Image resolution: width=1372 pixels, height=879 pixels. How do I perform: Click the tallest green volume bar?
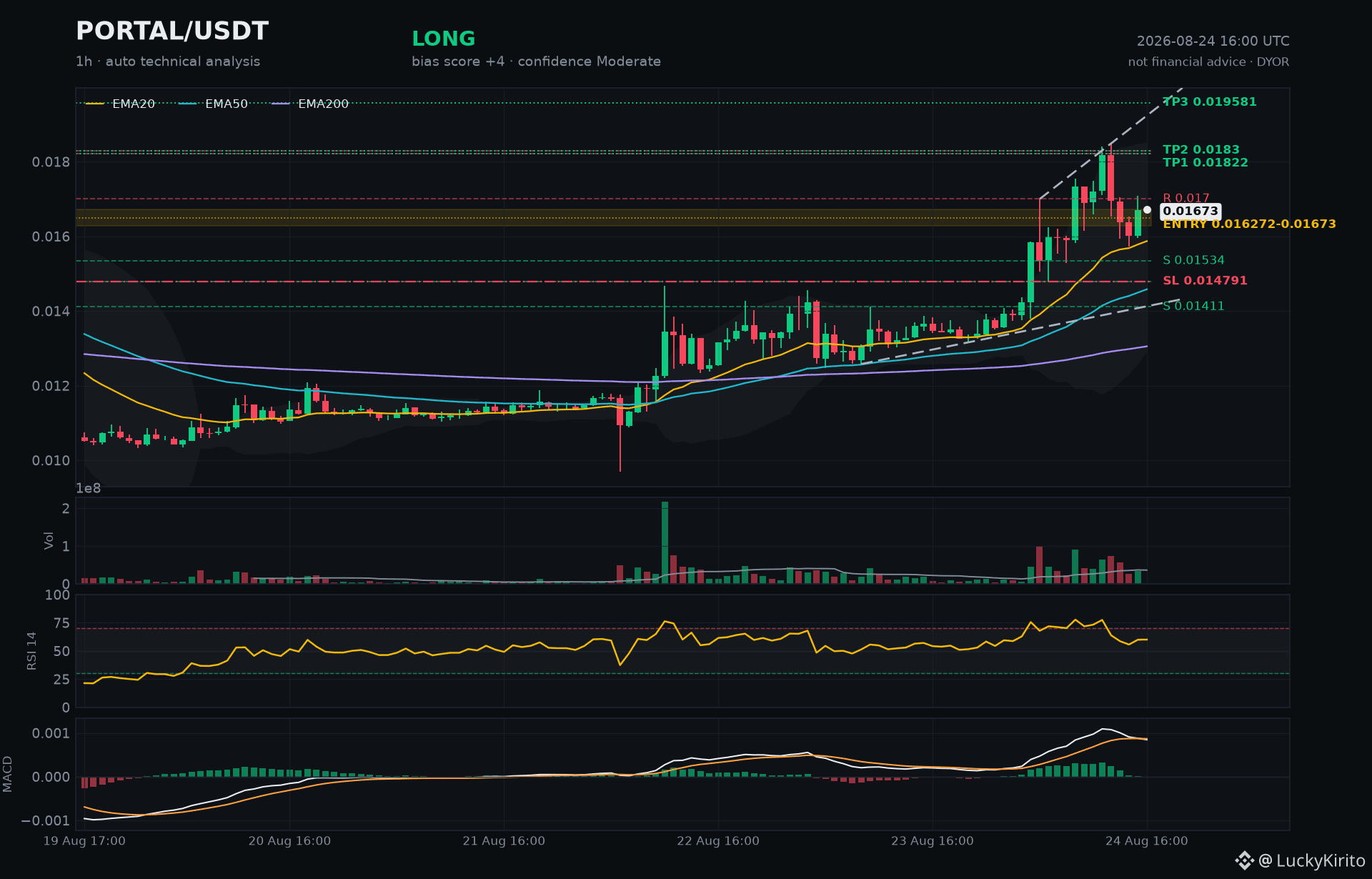665,542
